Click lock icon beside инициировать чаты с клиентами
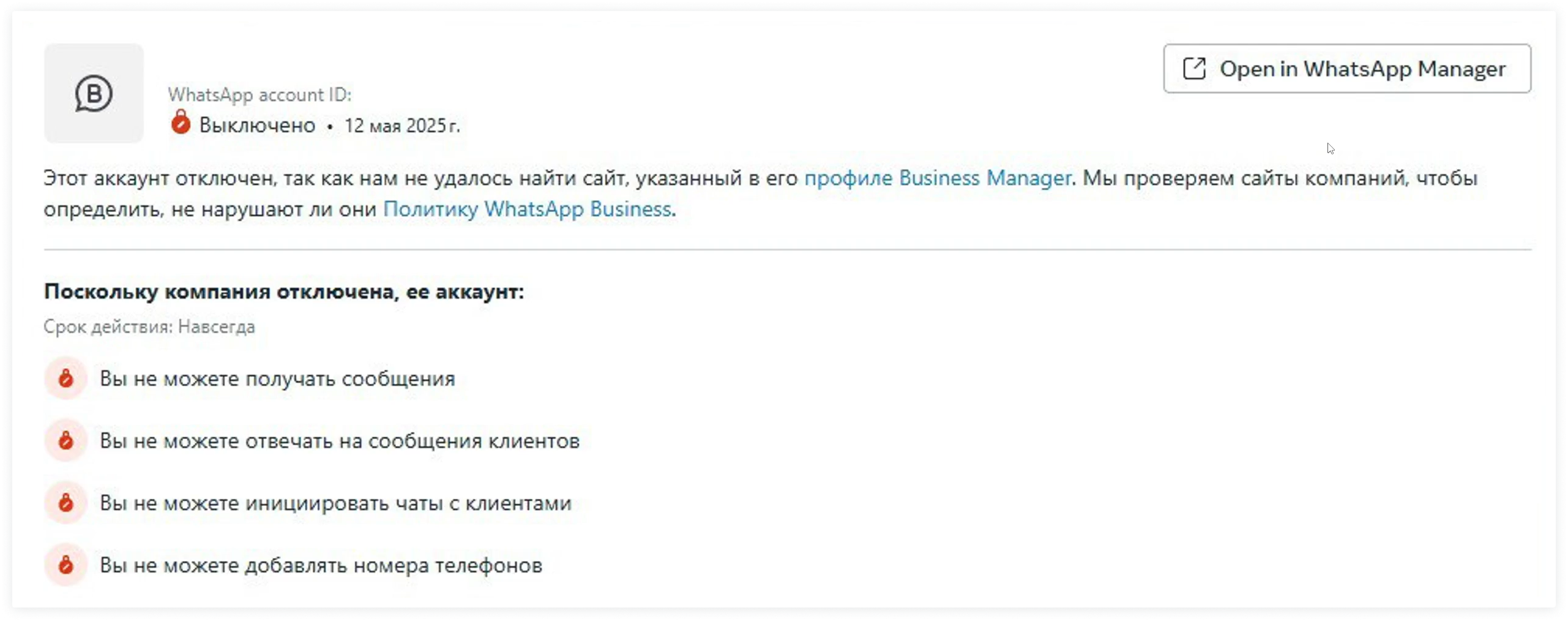The width and height of the screenshot is (1568, 621). tap(66, 503)
